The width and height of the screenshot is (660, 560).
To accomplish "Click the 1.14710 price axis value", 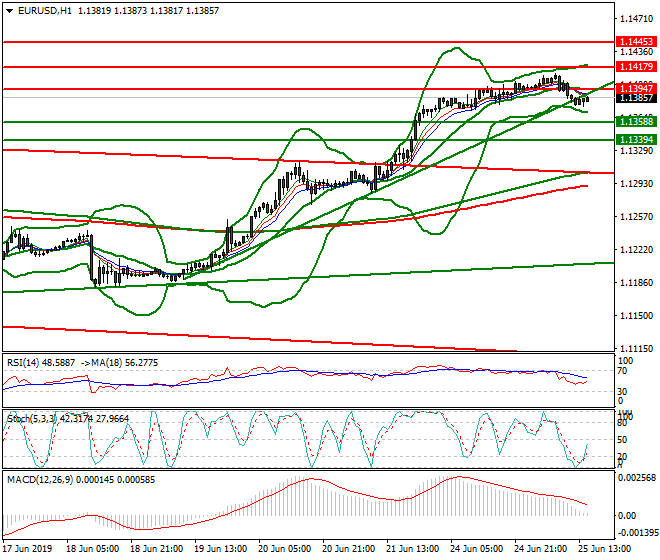I will tap(636, 19).
